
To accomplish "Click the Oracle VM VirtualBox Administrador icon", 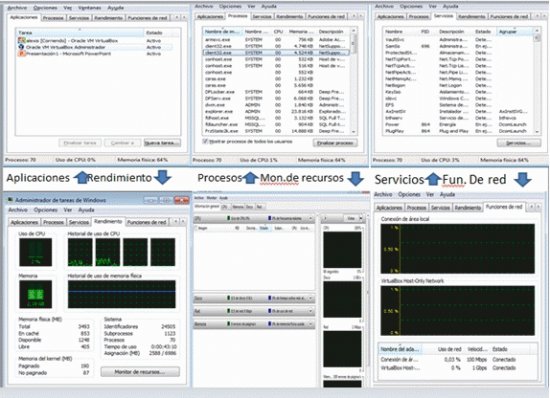I will (x=21, y=47).
